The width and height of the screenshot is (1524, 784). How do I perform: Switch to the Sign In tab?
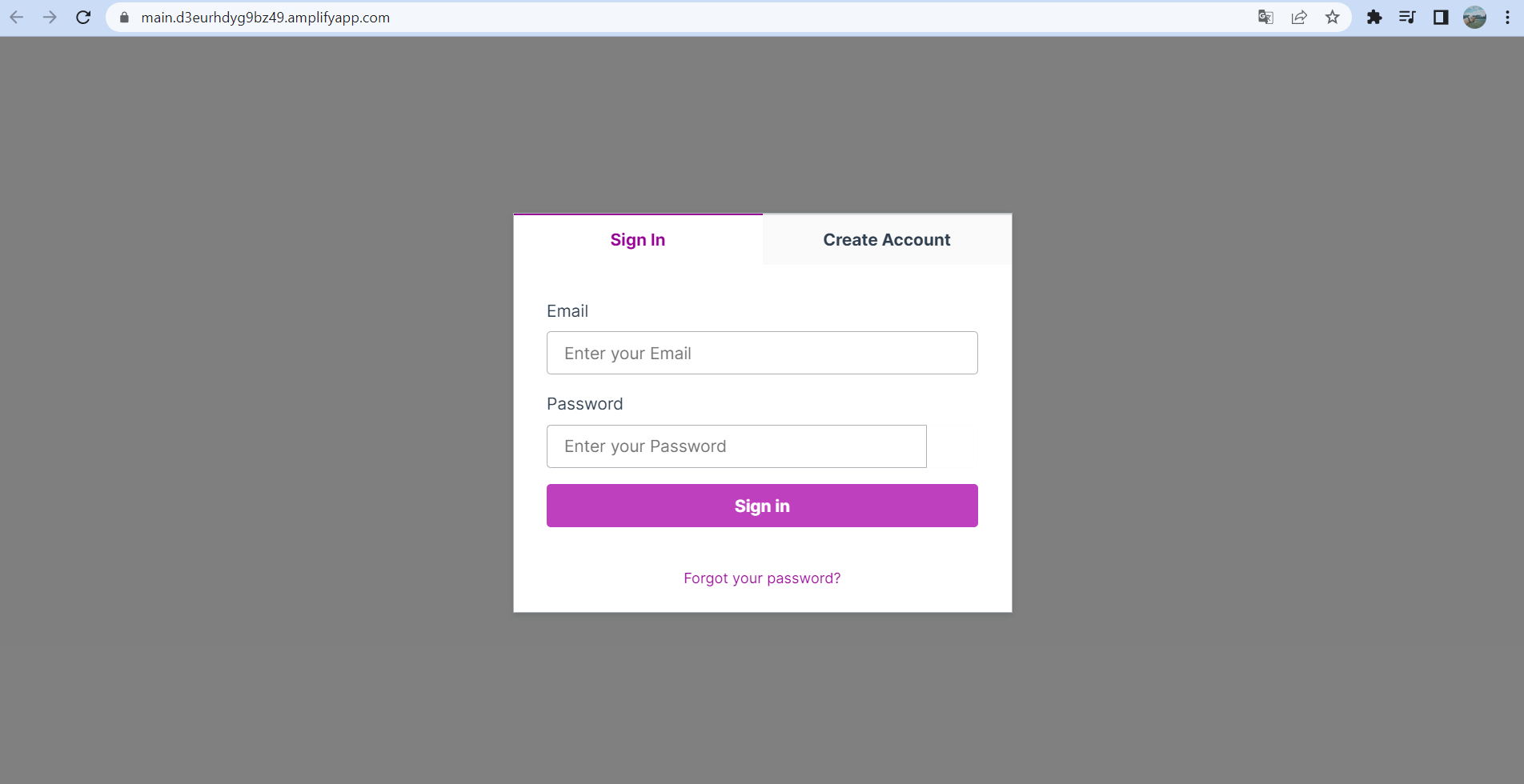tap(638, 239)
